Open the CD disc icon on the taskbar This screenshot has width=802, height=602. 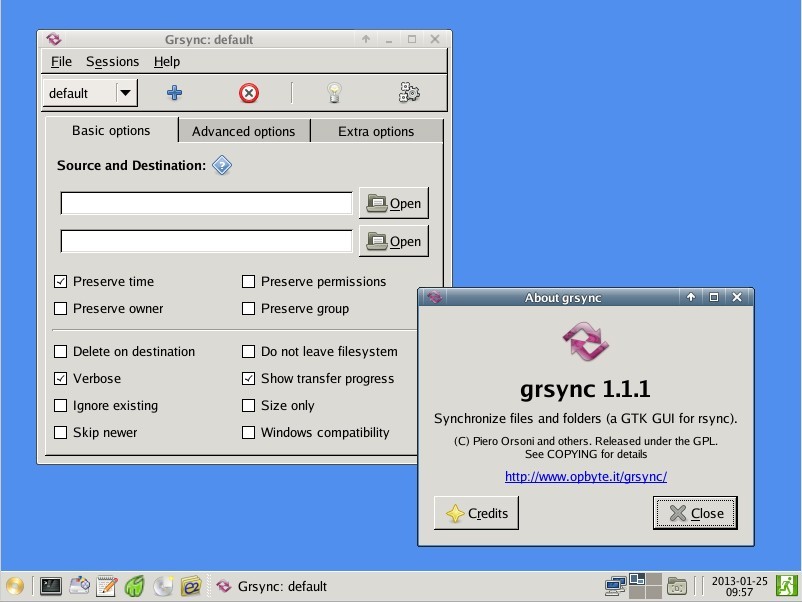click(163, 586)
